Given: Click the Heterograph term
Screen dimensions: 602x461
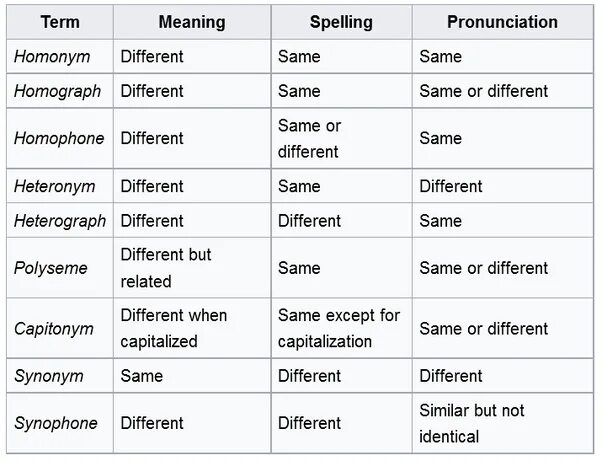Looking at the screenshot, I should [60, 221].
